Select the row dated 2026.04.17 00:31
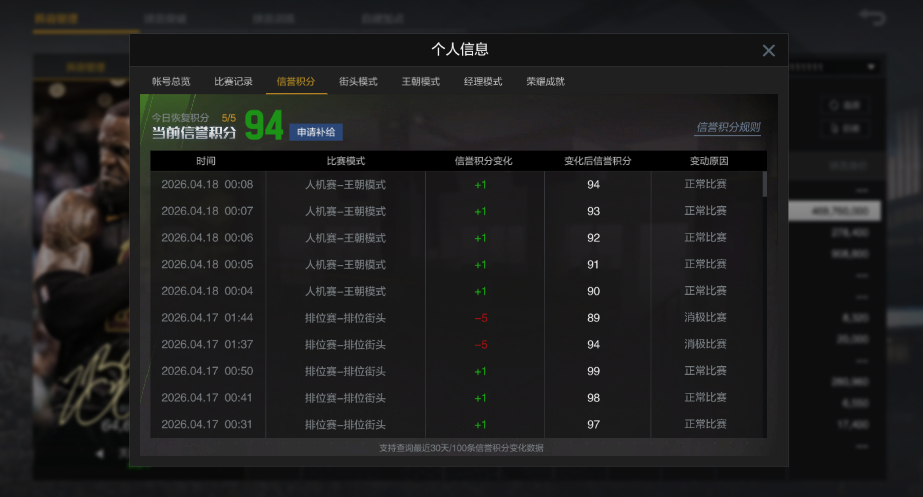The width and height of the screenshot is (923, 497). pos(456,424)
